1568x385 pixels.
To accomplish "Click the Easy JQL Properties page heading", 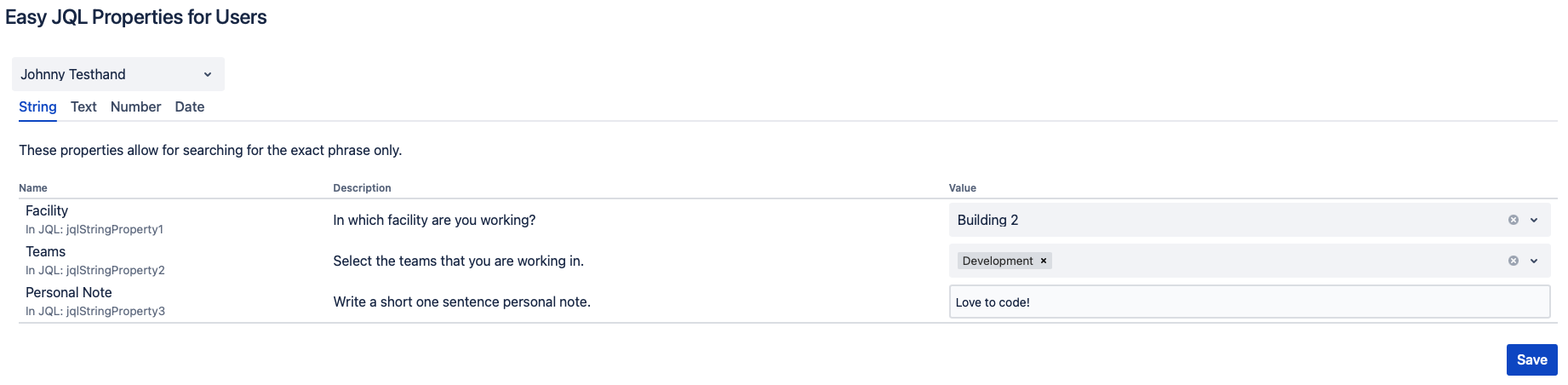I will pyautogui.click(x=136, y=17).
